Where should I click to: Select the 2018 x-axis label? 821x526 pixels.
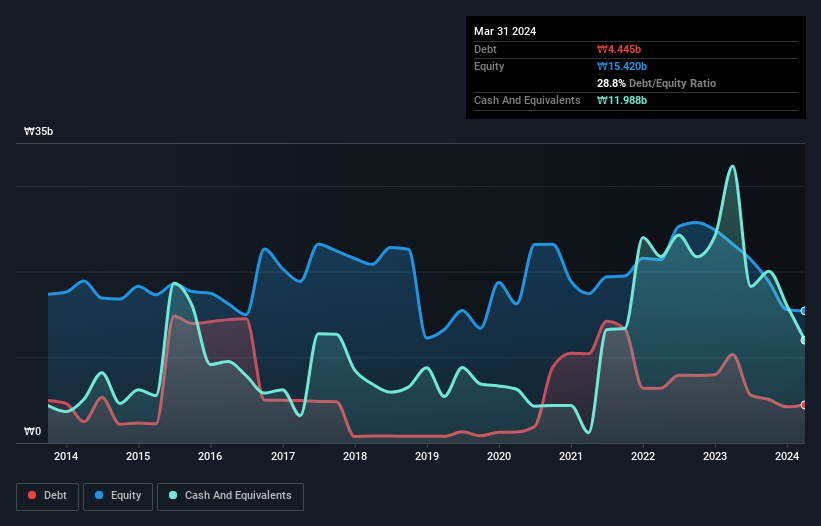pos(355,457)
